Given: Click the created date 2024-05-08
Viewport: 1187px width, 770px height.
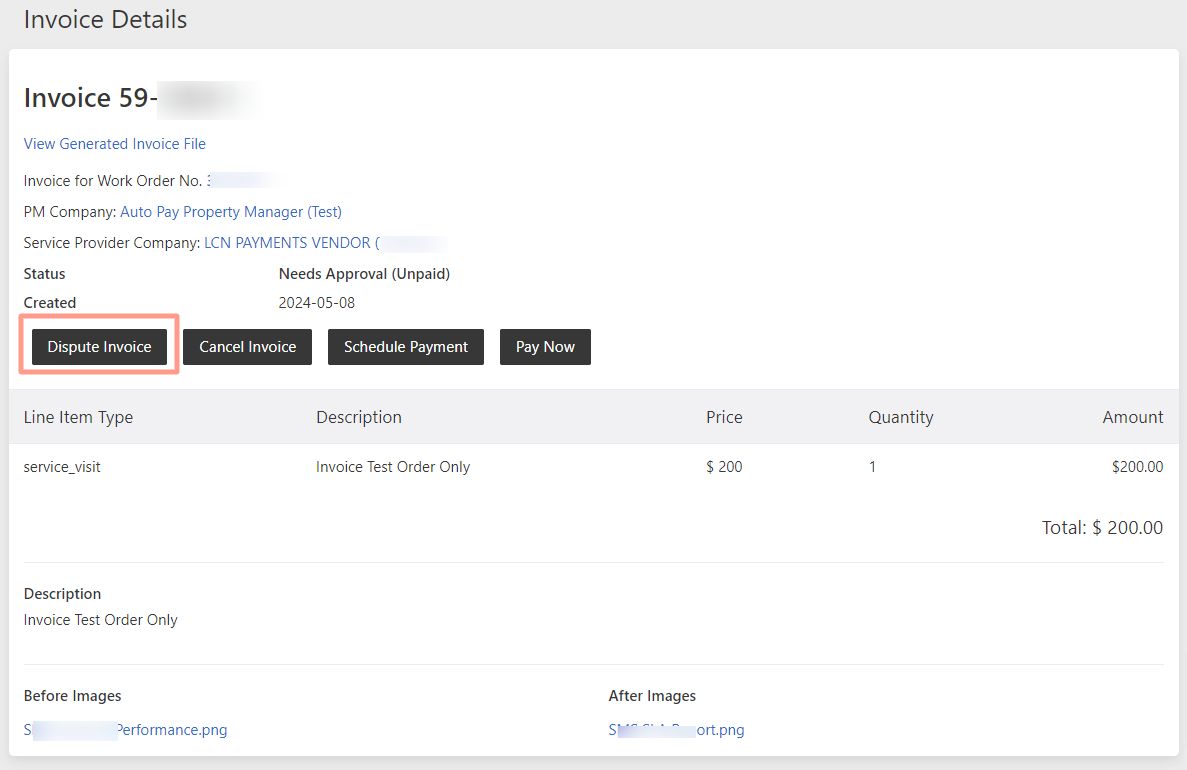Looking at the screenshot, I should pos(316,303).
